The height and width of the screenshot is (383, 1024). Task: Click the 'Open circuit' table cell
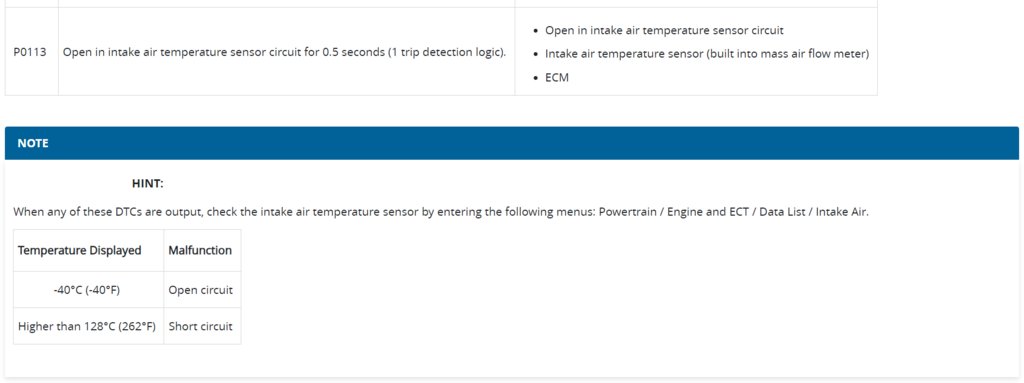coord(202,290)
